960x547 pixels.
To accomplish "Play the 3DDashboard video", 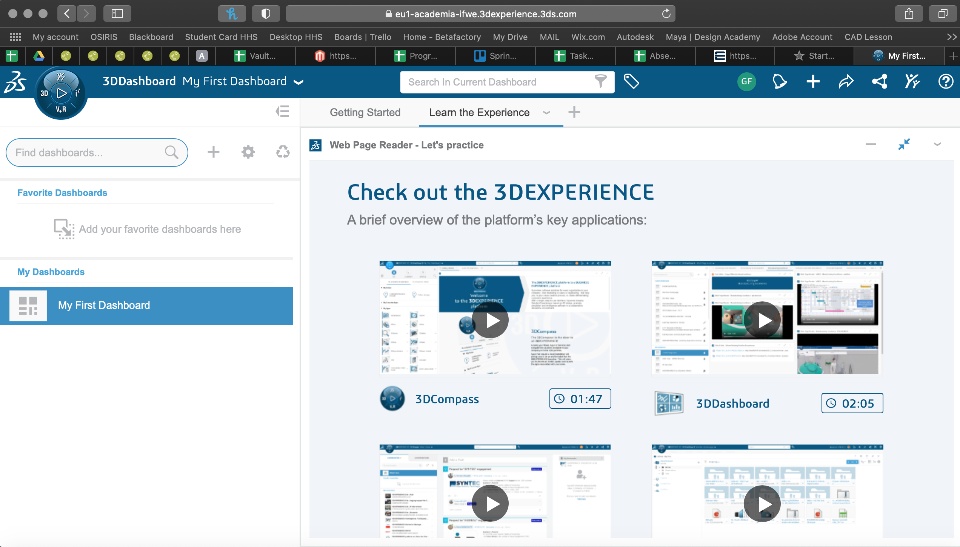I will pyautogui.click(x=762, y=320).
